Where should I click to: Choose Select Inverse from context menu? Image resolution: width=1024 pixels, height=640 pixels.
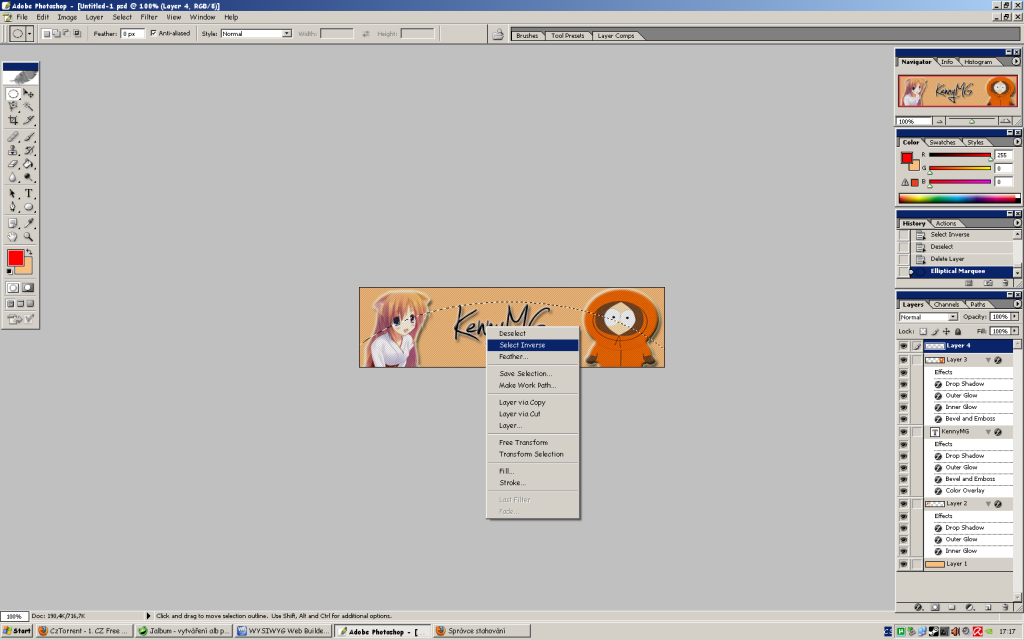[x=533, y=345]
